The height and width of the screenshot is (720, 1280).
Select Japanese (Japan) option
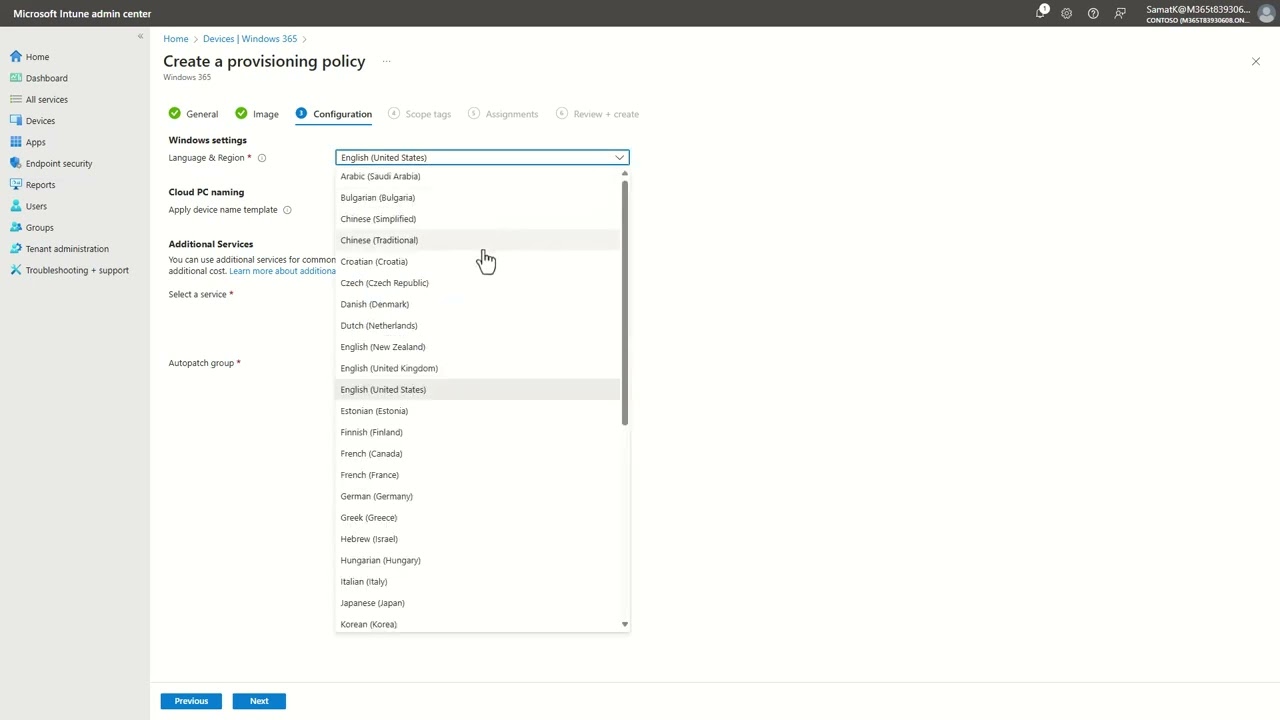pos(478,603)
